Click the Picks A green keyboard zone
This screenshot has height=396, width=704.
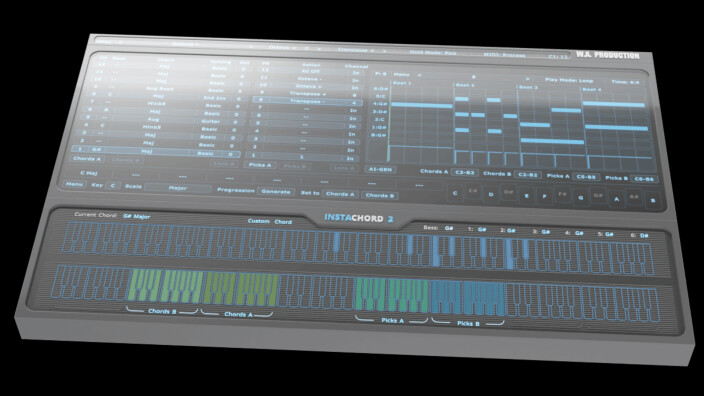pos(391,295)
